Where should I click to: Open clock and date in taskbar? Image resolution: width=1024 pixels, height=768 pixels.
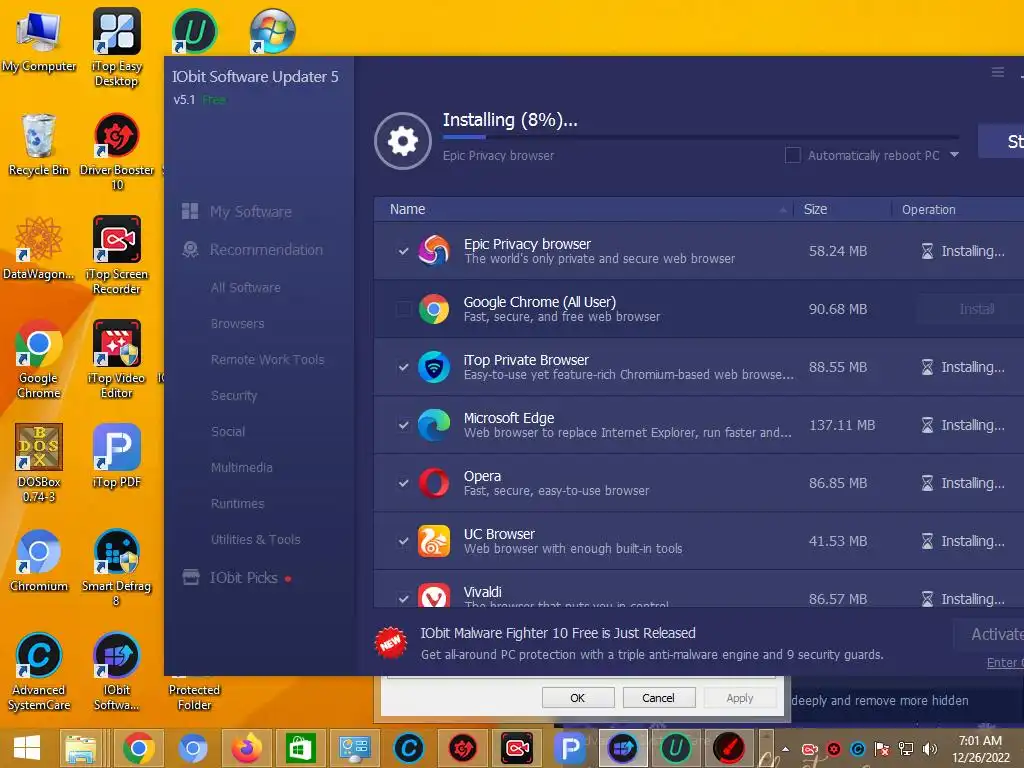click(x=980, y=748)
